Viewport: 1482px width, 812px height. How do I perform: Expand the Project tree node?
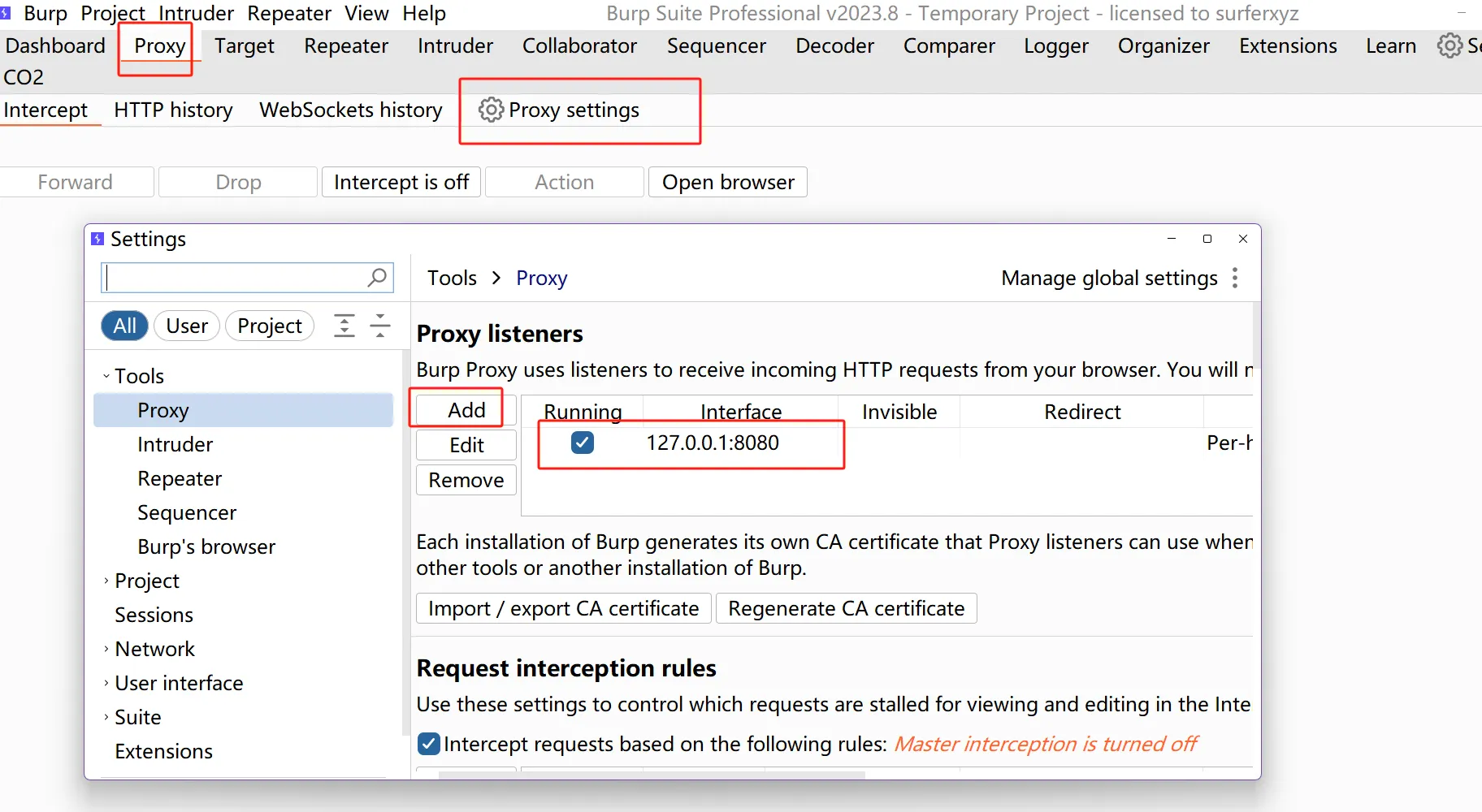tap(106, 581)
